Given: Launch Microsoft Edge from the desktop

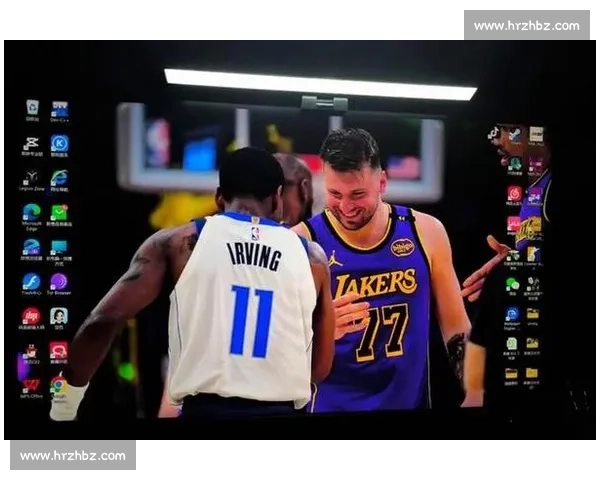Looking at the screenshot, I should click(32, 212).
